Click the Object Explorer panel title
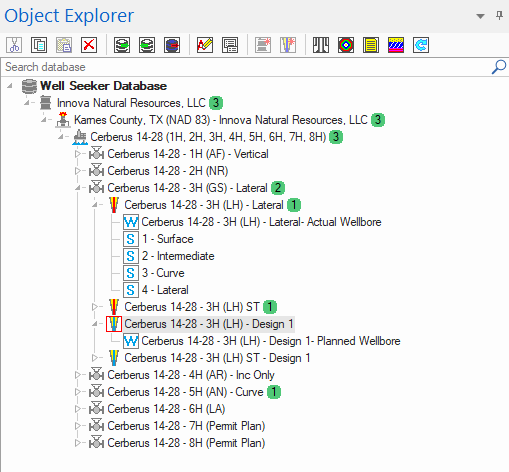Image resolution: width=509 pixels, height=472 pixels. pos(69,16)
